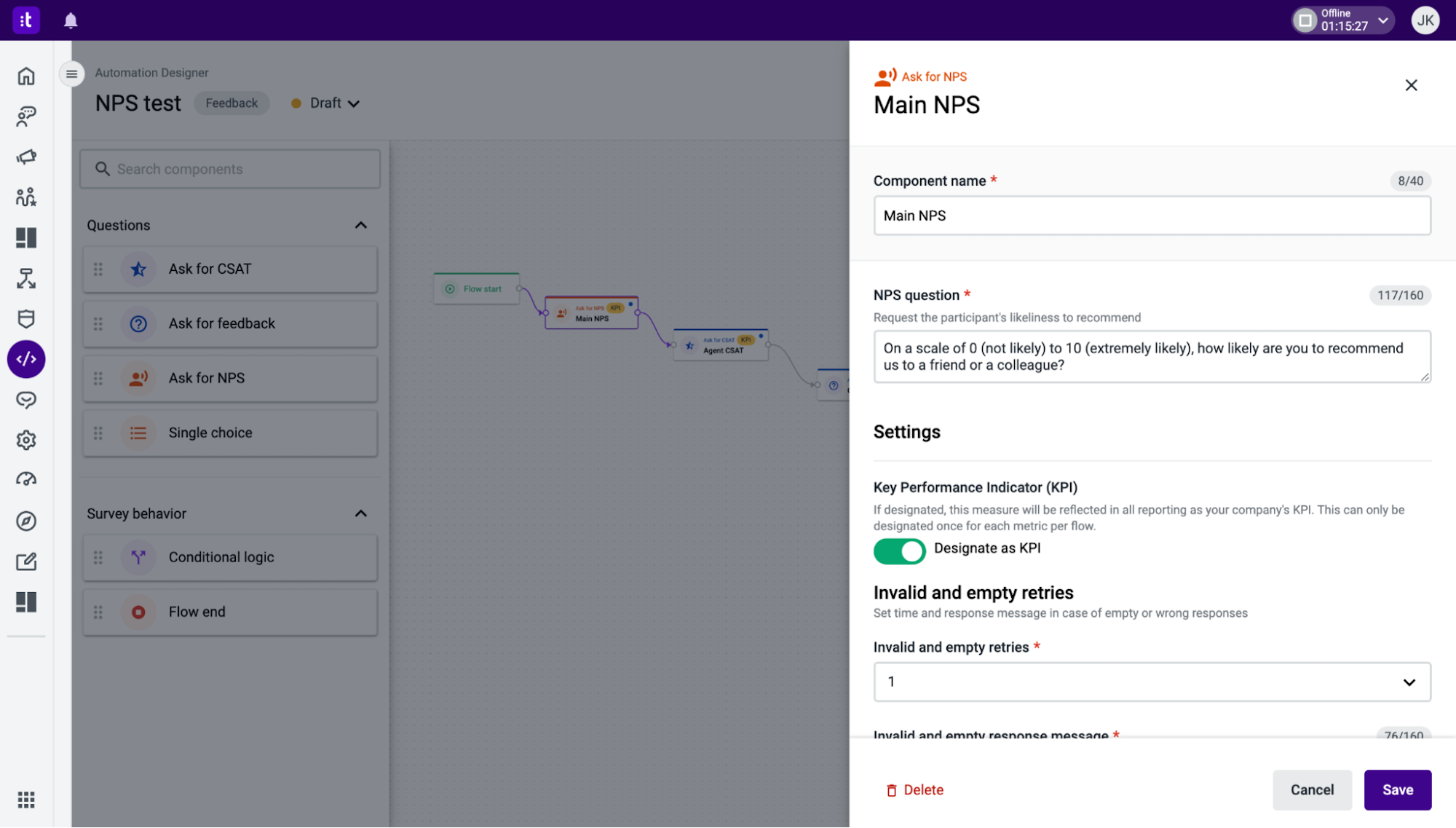The image size is (1456, 828).
Task: Click the Ask for NPS speaker icon
Action: pos(138,379)
